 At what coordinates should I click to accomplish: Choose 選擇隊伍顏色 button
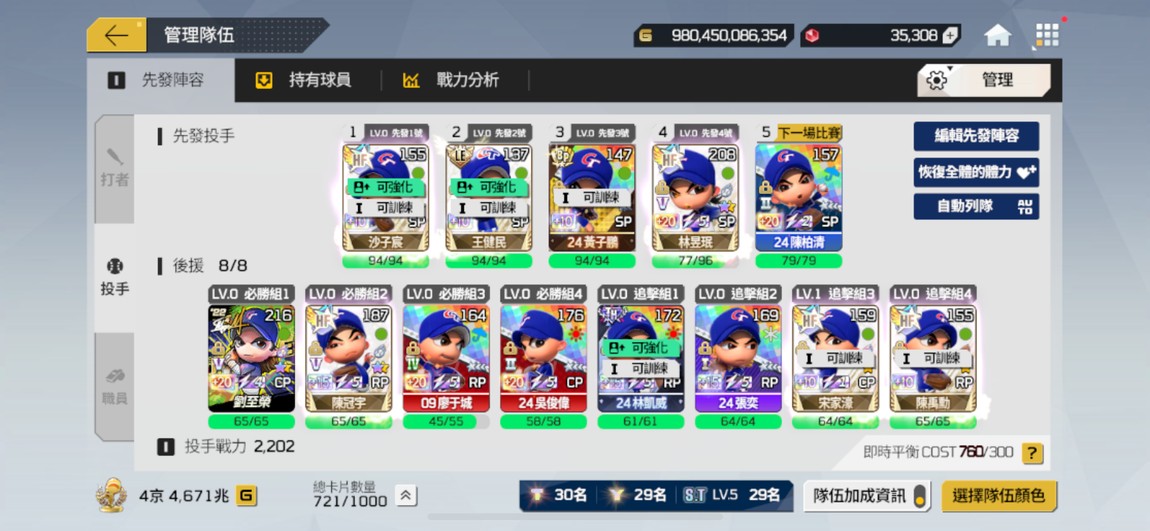pos(999,497)
